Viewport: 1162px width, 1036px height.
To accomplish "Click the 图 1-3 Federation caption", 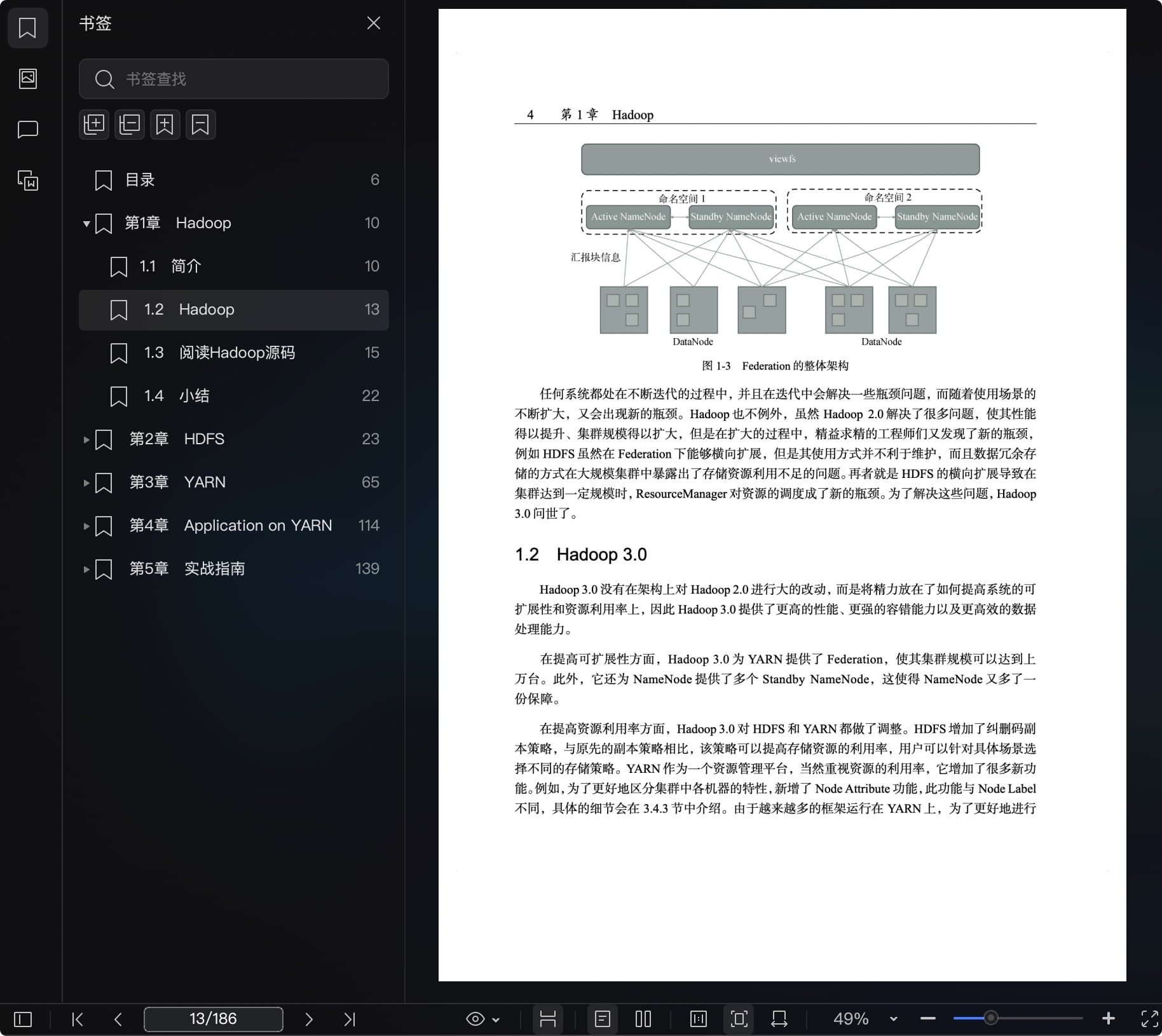I will [776, 366].
